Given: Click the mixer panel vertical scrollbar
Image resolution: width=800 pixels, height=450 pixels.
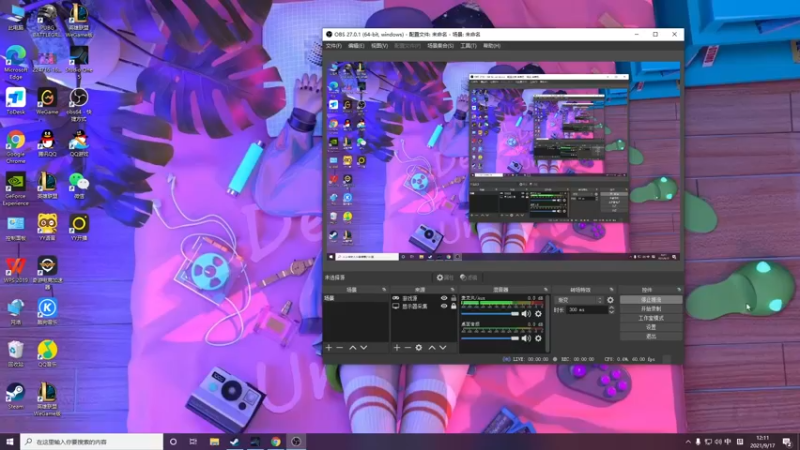Looking at the screenshot, I should click(x=547, y=323).
